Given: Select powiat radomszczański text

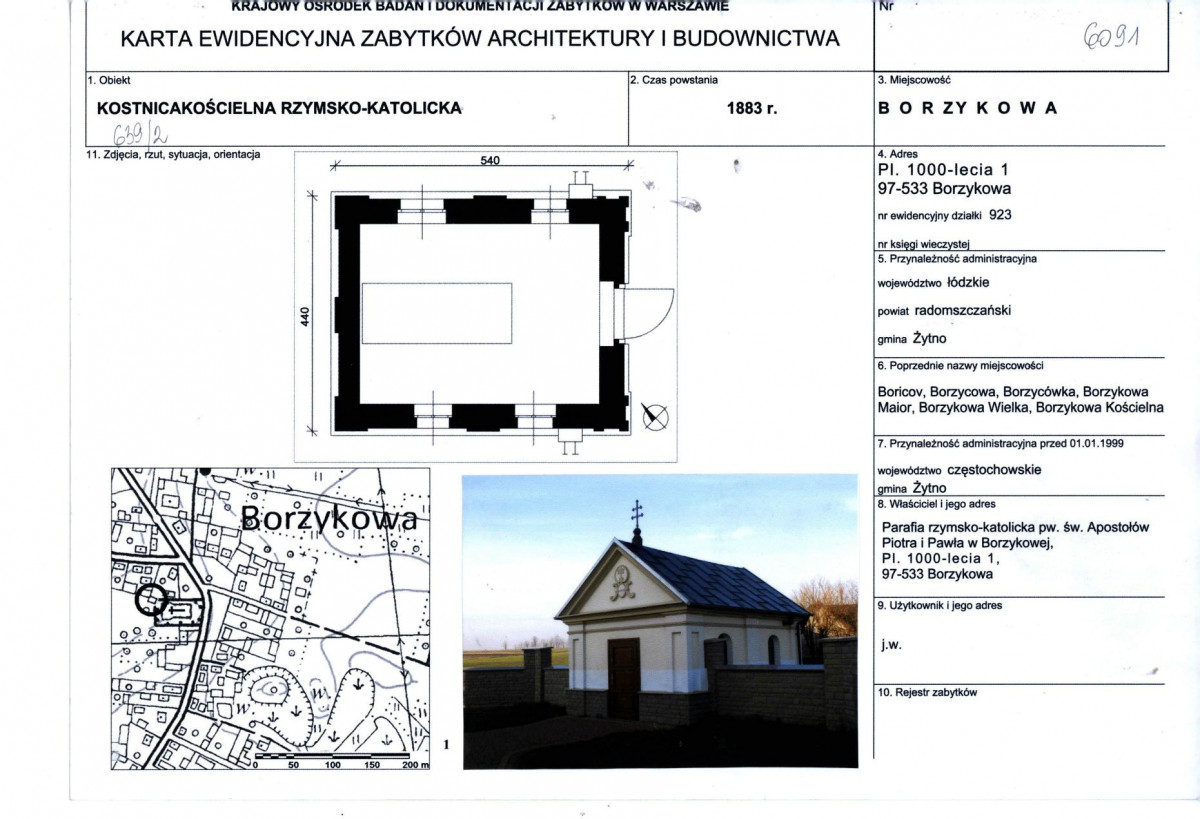Looking at the screenshot, I should coord(944,310).
